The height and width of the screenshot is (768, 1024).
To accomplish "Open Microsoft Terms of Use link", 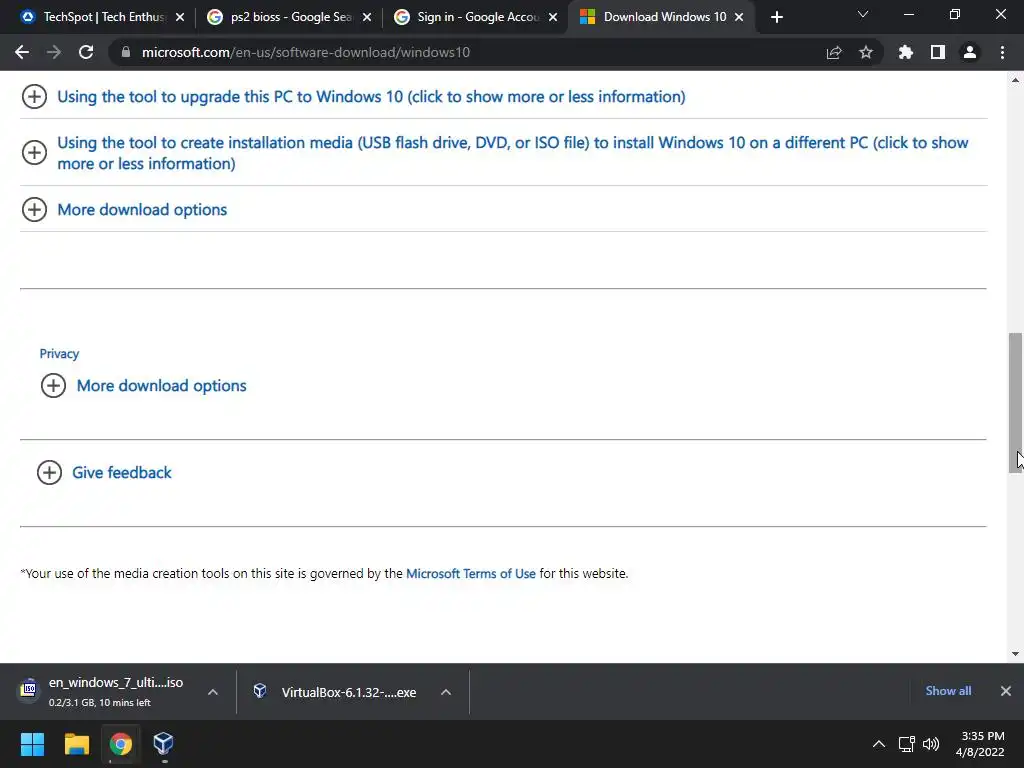I will [x=470, y=573].
